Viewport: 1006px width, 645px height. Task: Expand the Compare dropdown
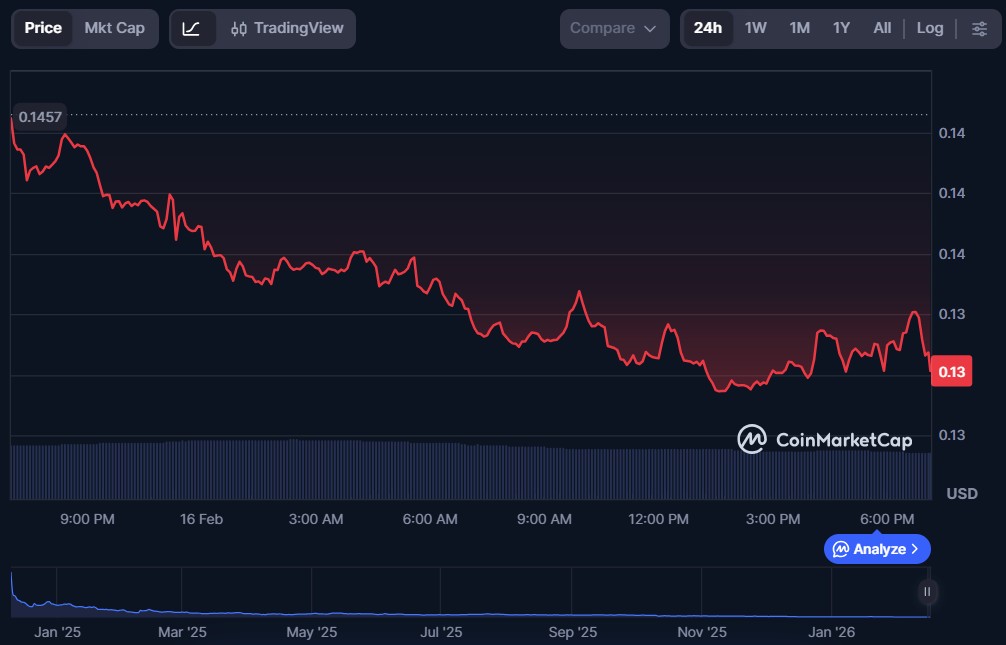tap(614, 29)
